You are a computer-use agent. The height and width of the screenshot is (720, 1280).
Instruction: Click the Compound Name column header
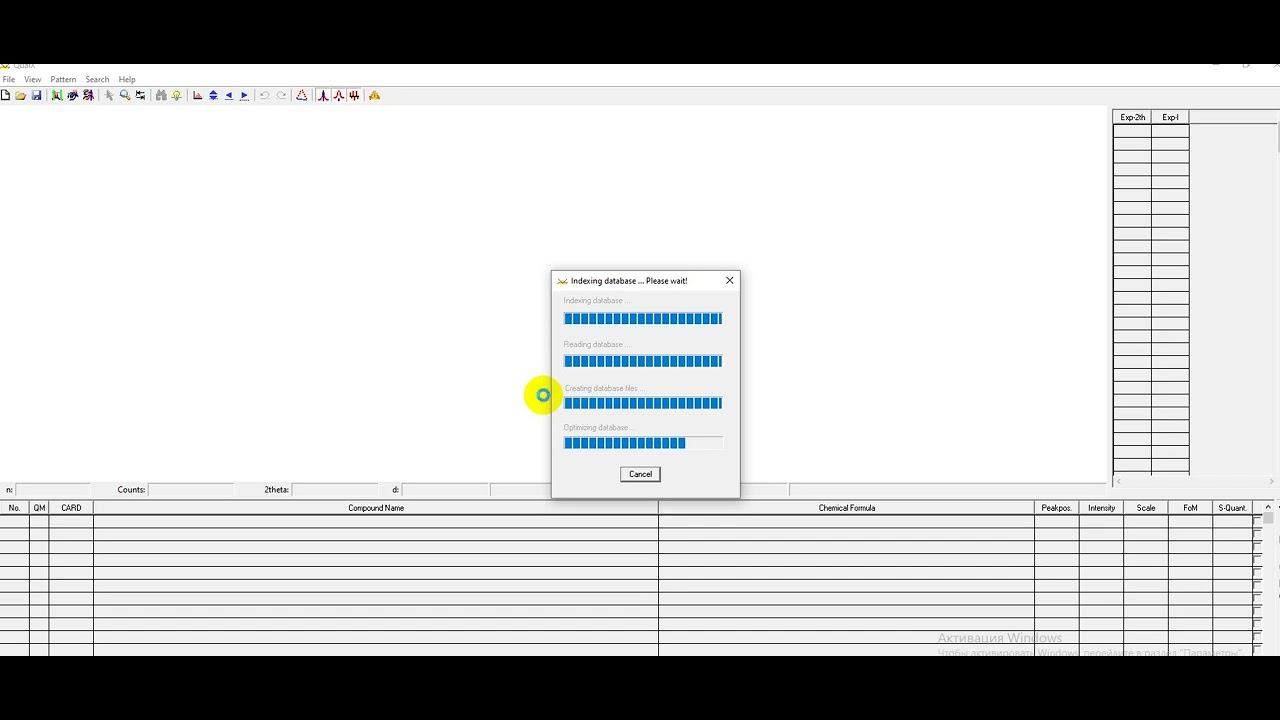(x=376, y=508)
